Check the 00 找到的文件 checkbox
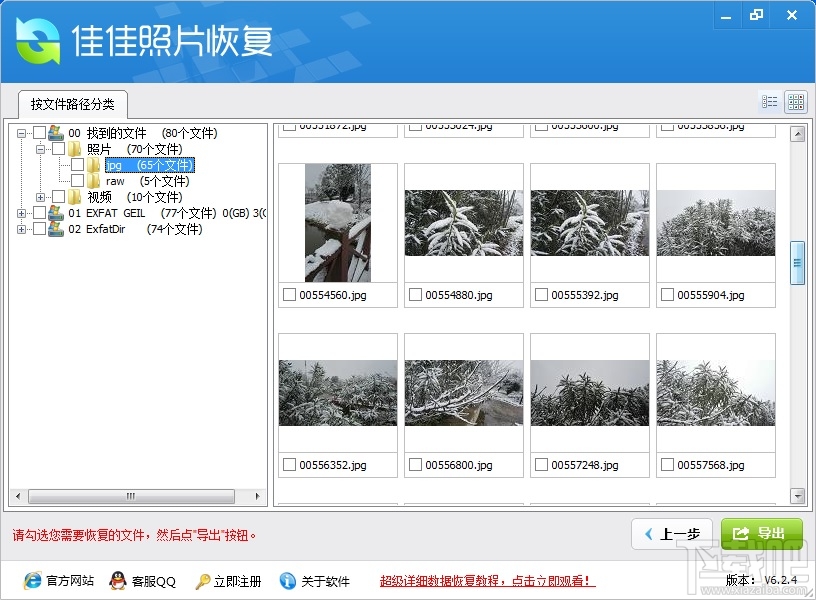This screenshot has height=600, width=816. (x=40, y=133)
